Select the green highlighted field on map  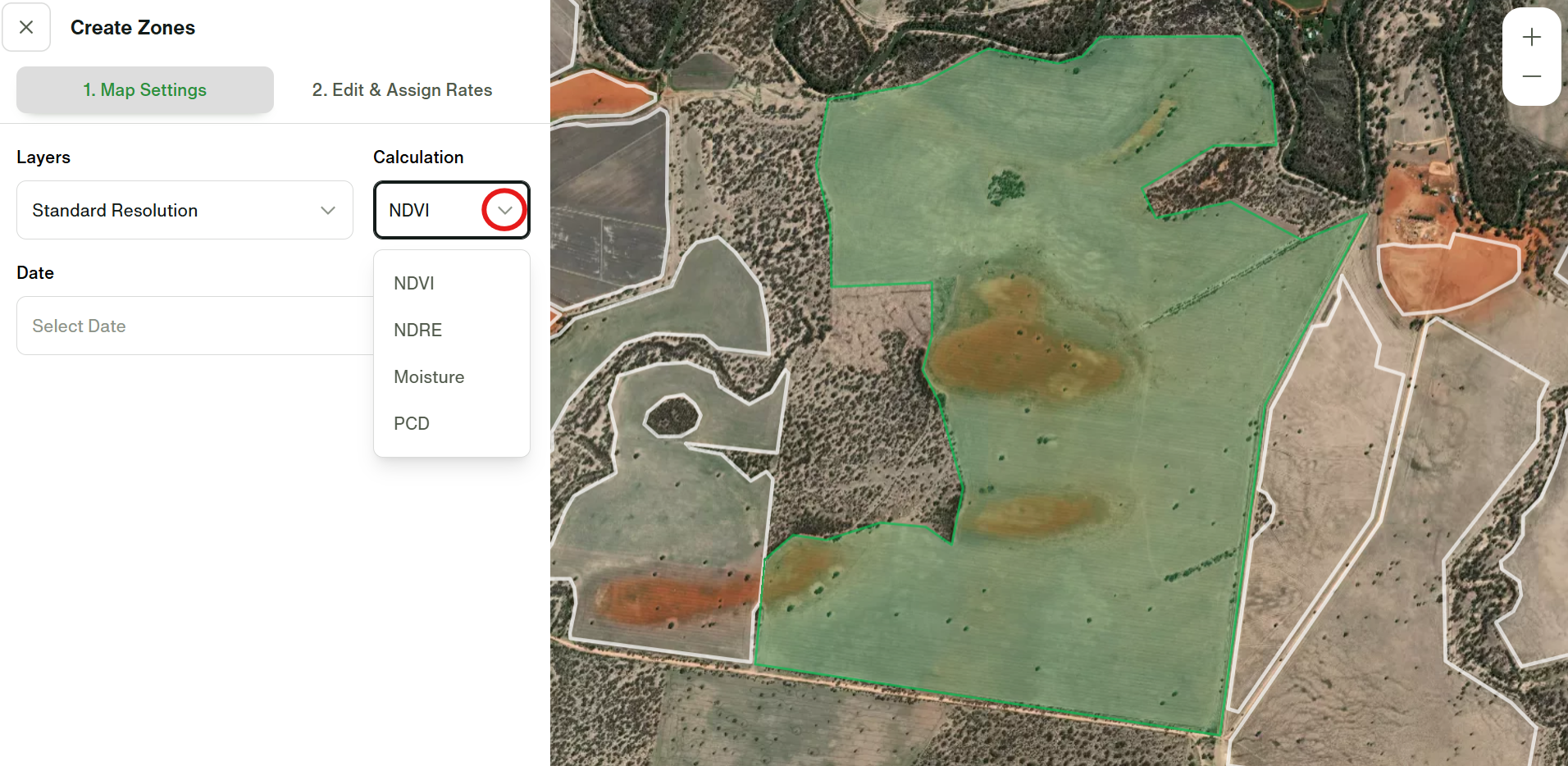[x=1066, y=205]
